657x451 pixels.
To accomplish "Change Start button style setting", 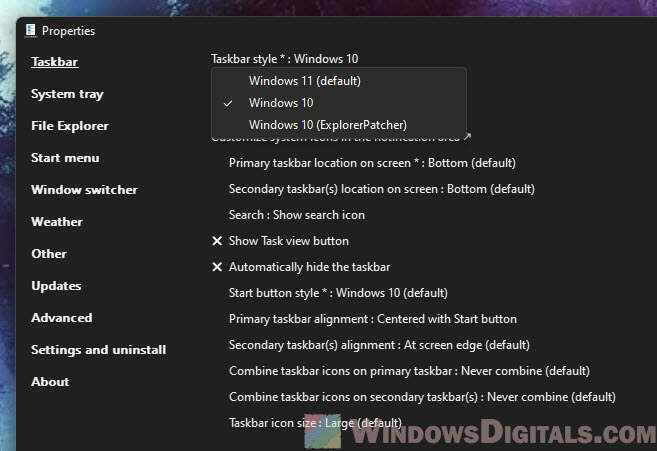I will 338,293.
